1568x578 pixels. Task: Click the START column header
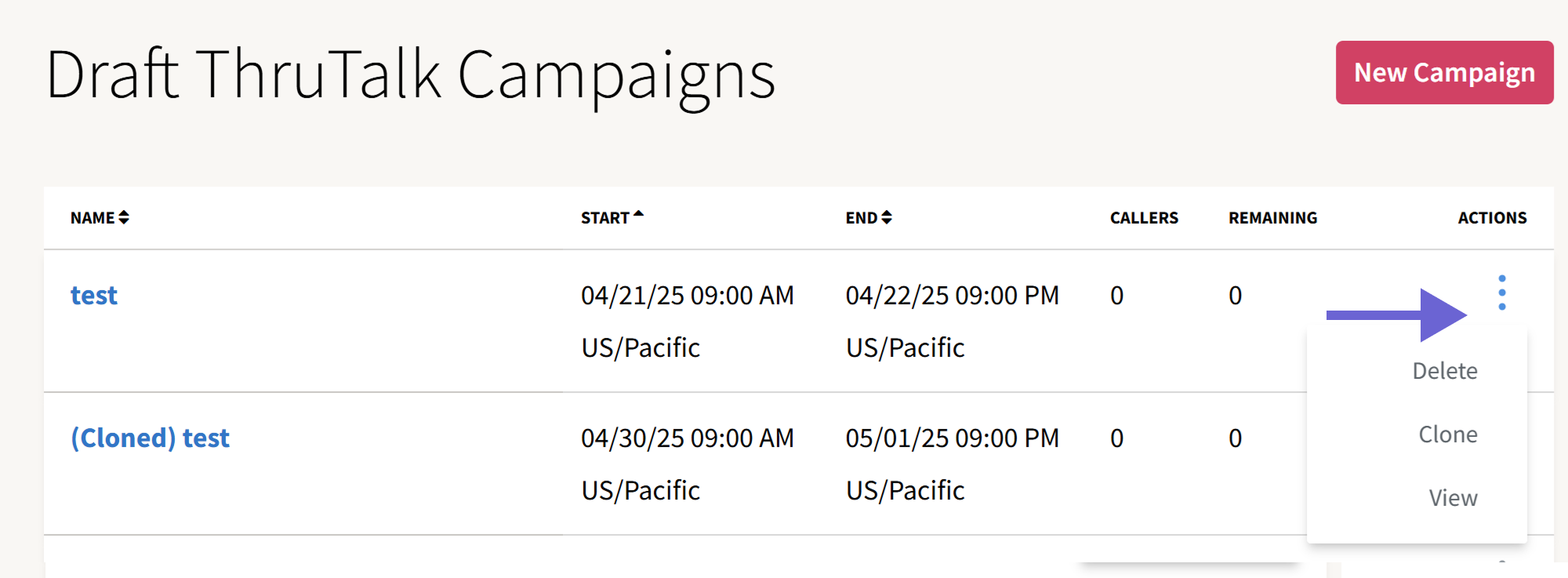tap(605, 218)
